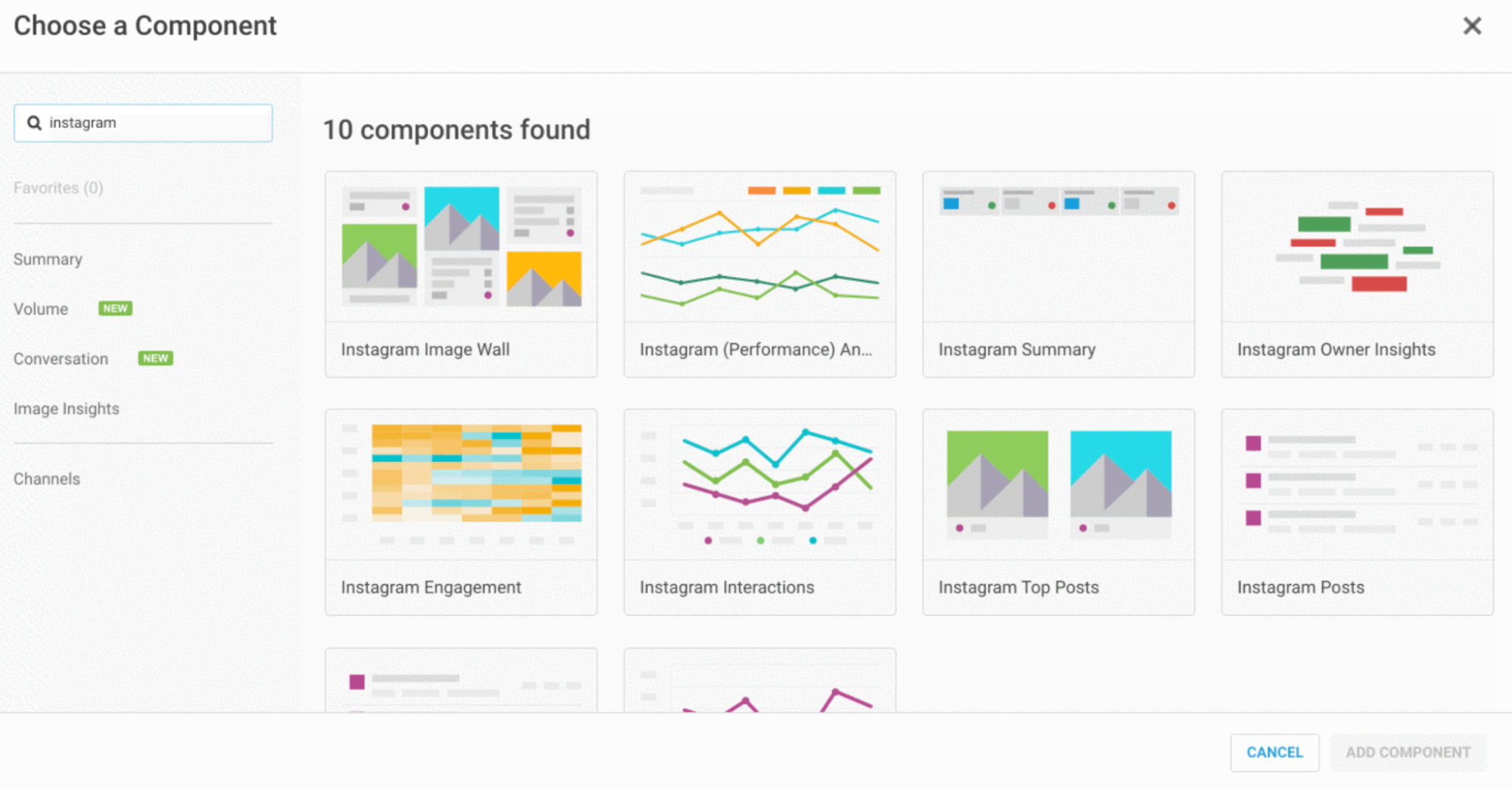Open the Volume category
Viewport: 1512px width, 790px height.
point(41,309)
